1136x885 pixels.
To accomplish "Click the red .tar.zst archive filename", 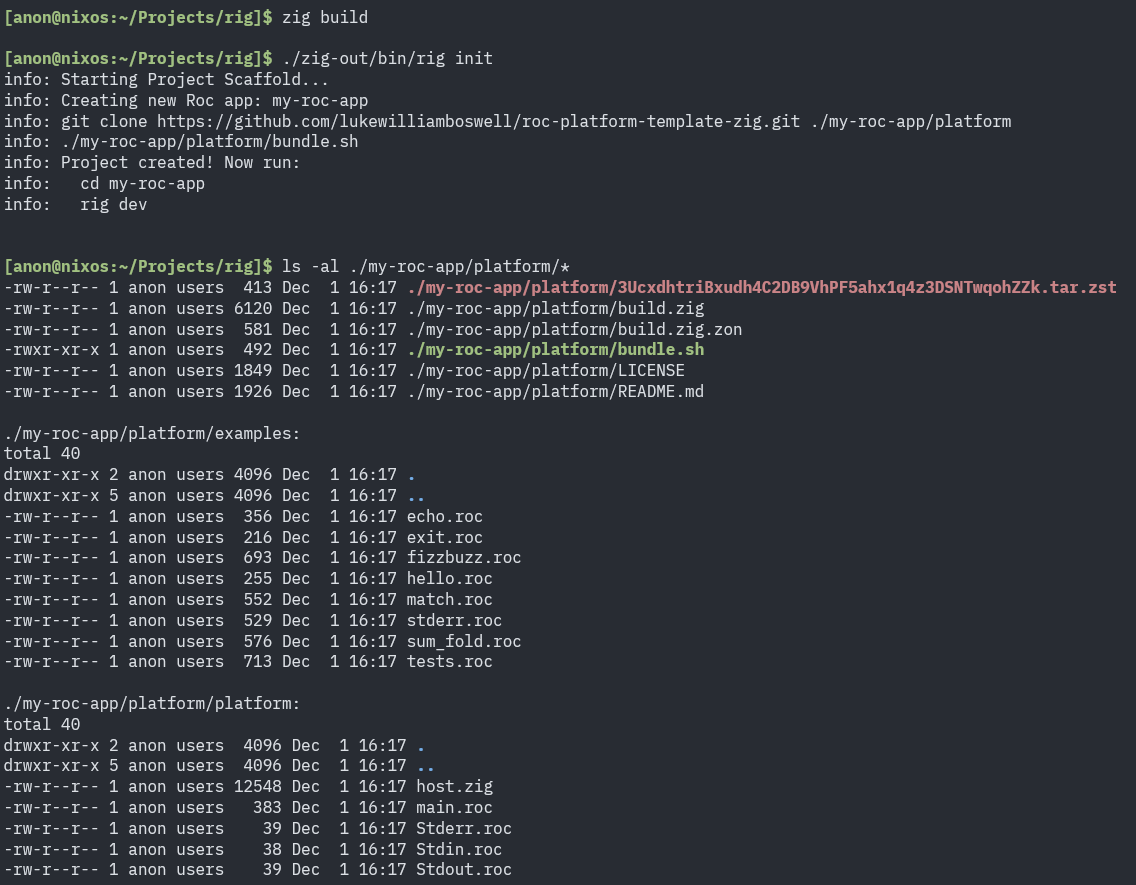I will tap(761, 288).
